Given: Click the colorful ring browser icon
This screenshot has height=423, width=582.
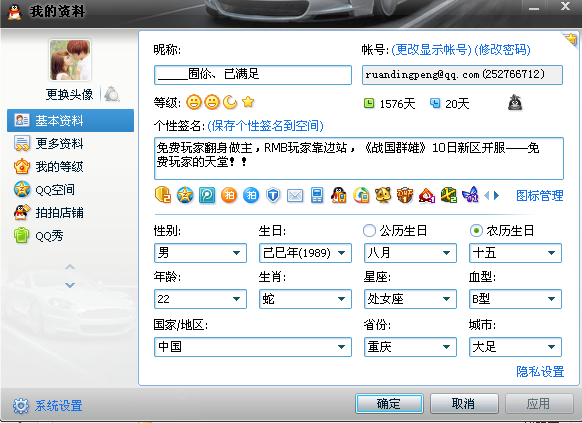Looking at the screenshot, I should (361, 195).
